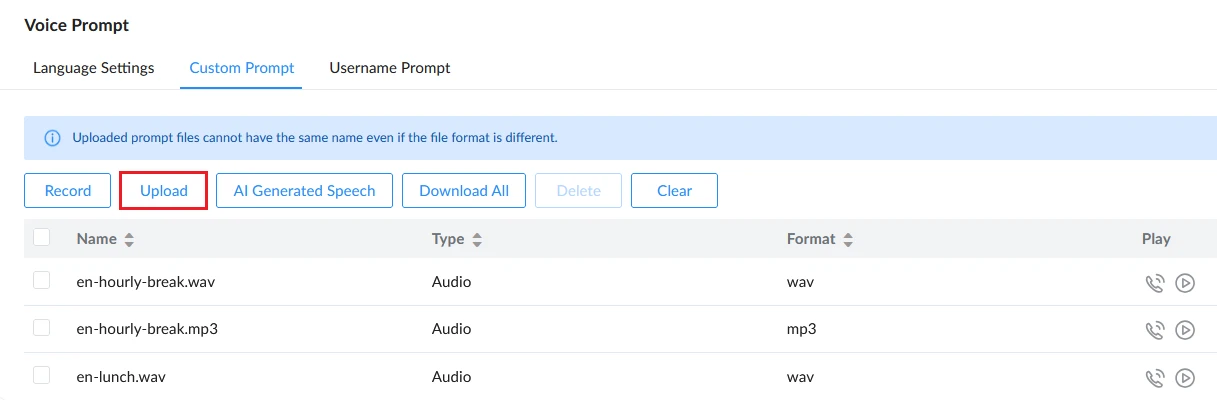Play en-hourly-break.wav with the circular play icon
1217x400 pixels.
coord(1185,283)
